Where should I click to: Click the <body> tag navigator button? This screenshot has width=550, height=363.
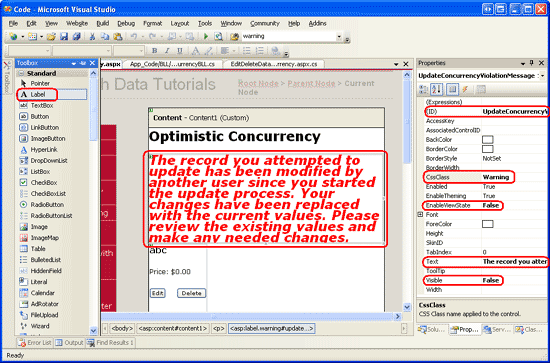click(x=122, y=329)
